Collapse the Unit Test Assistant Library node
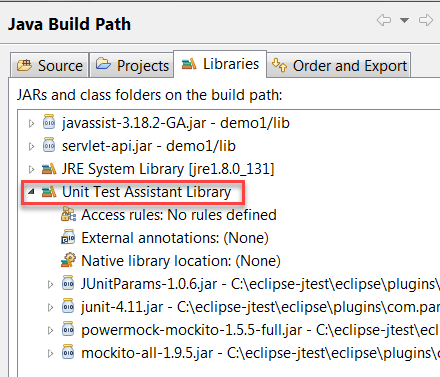Screen dimensions: 440x377 pos(31,192)
